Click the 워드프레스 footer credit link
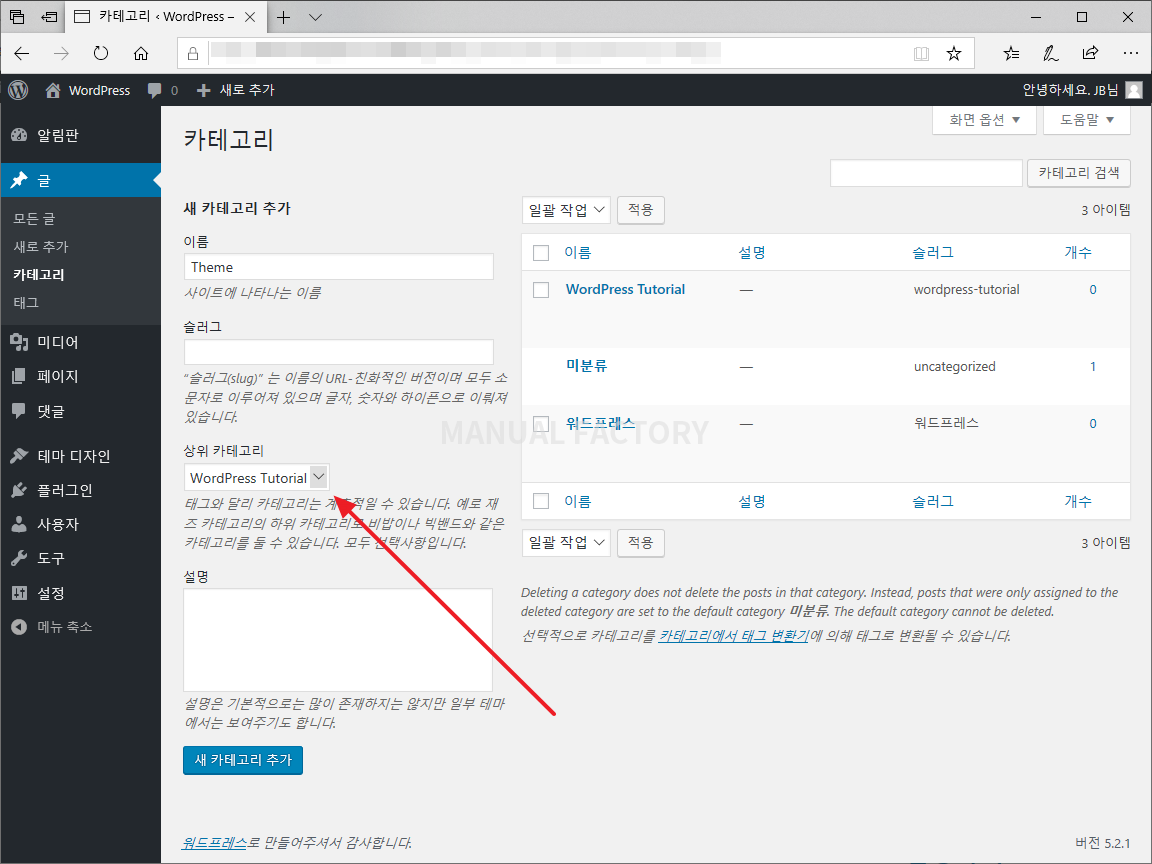The image size is (1152, 864). pyautogui.click(x=214, y=843)
